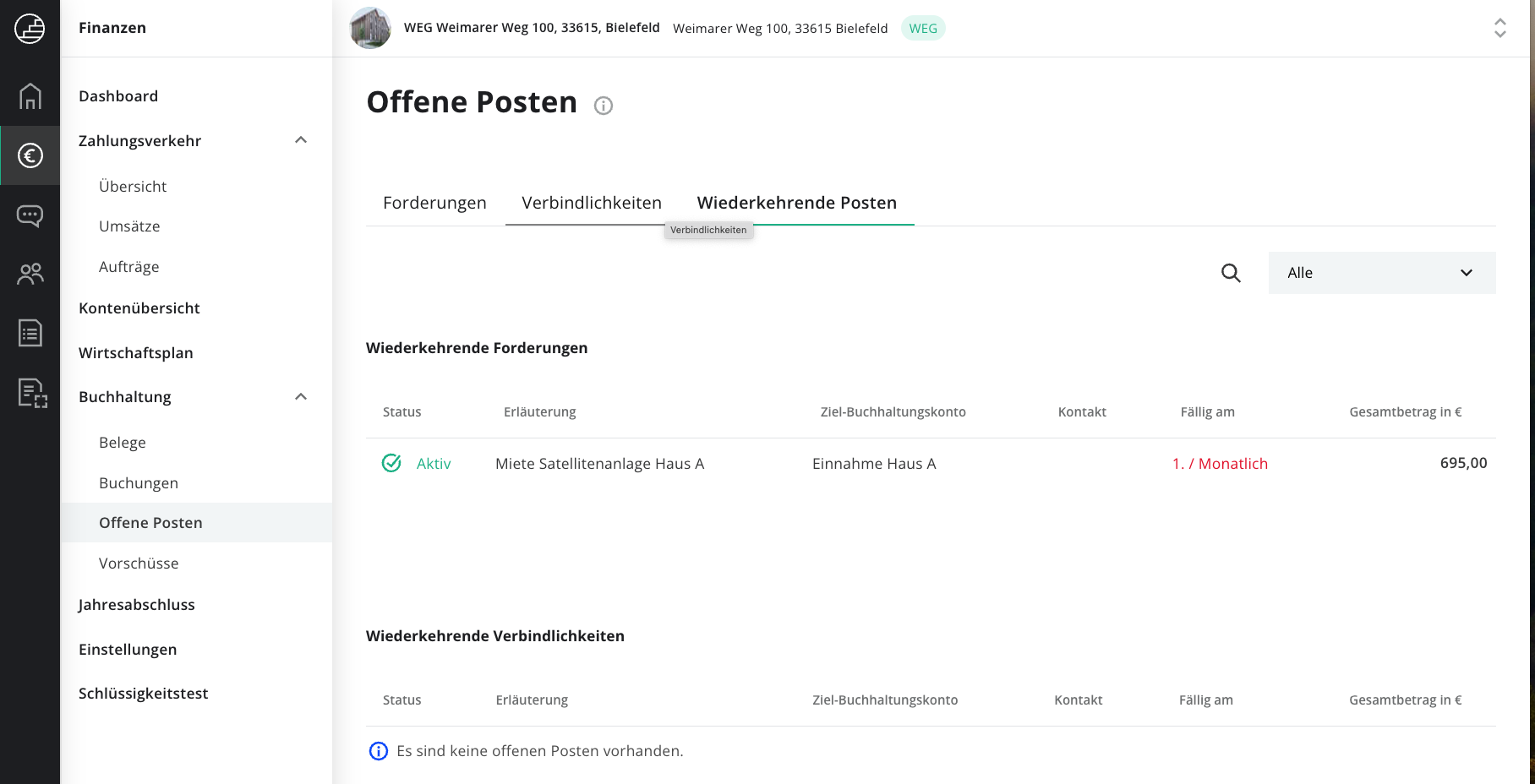Image resolution: width=1535 pixels, height=784 pixels.
Task: Click the Aktiv status text
Action: (x=434, y=464)
